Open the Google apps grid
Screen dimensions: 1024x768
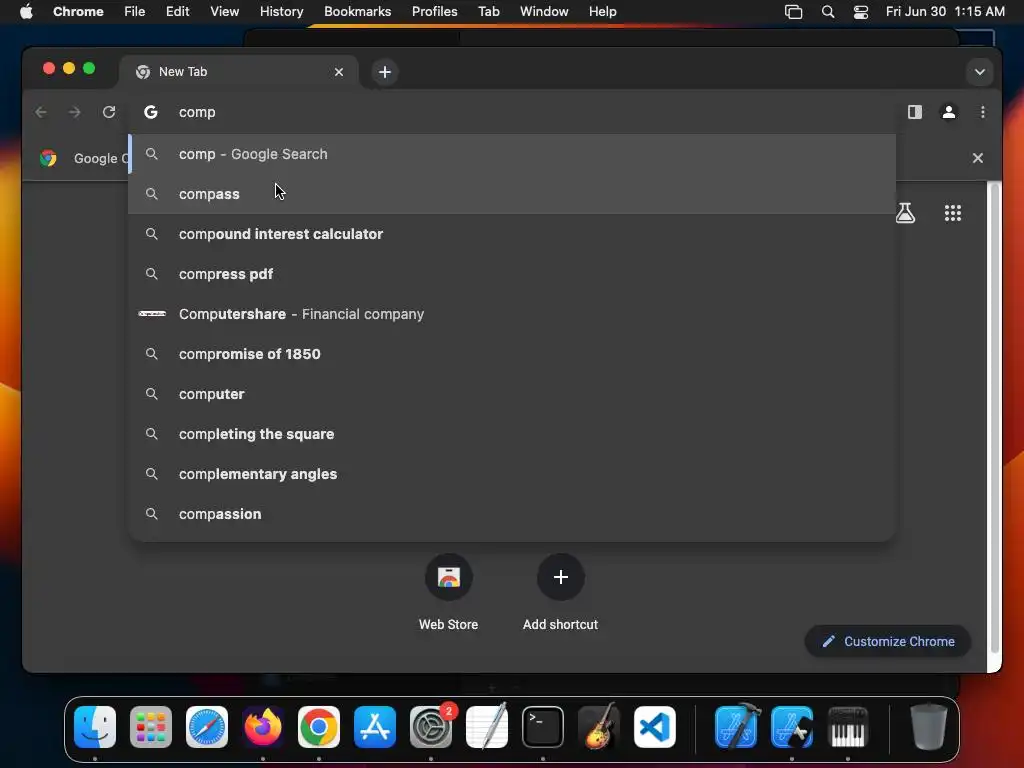(953, 213)
